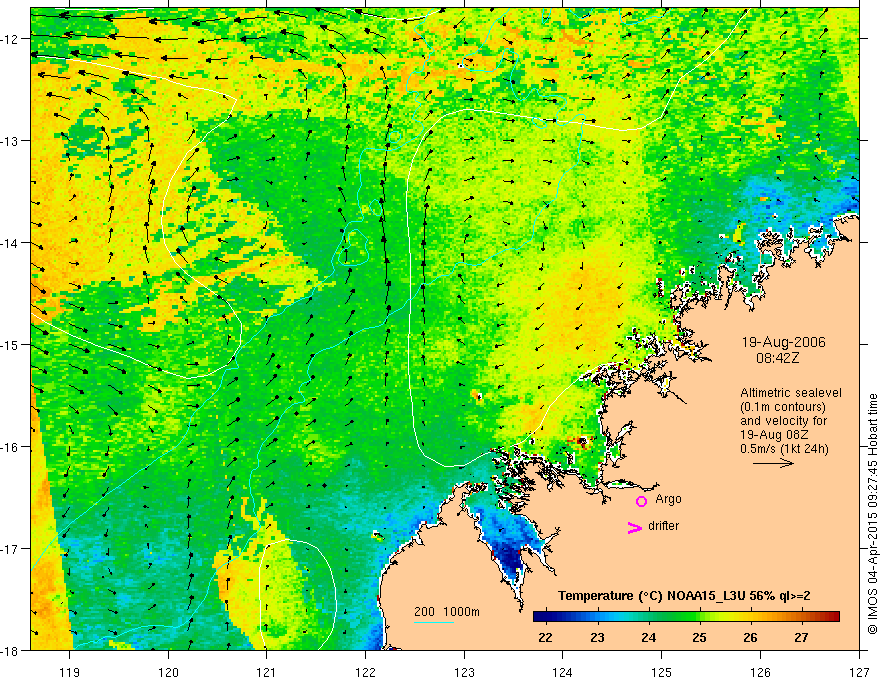Click the color bar value 23
The height and width of the screenshot is (680, 880).
tap(597, 637)
